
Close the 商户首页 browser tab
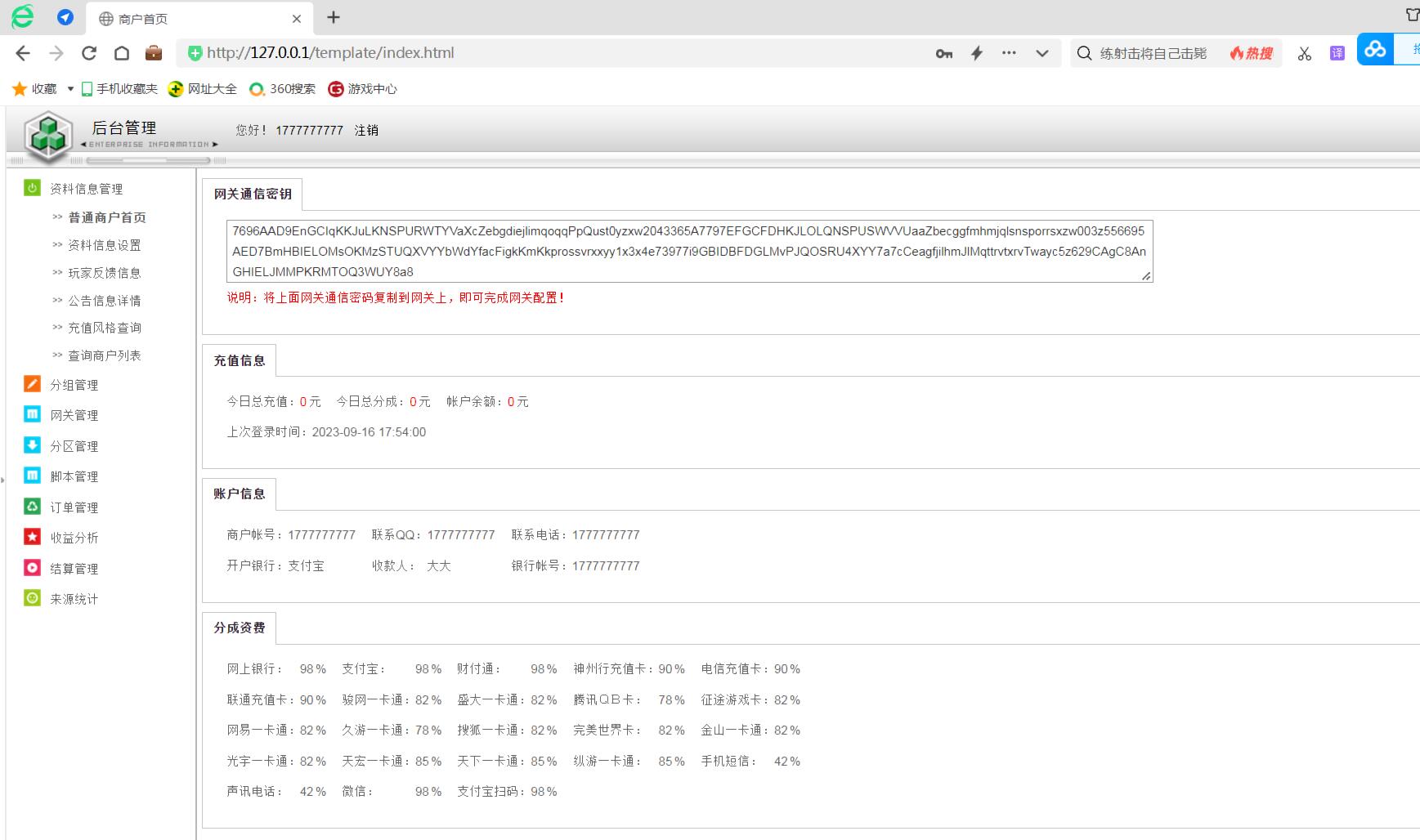[297, 19]
